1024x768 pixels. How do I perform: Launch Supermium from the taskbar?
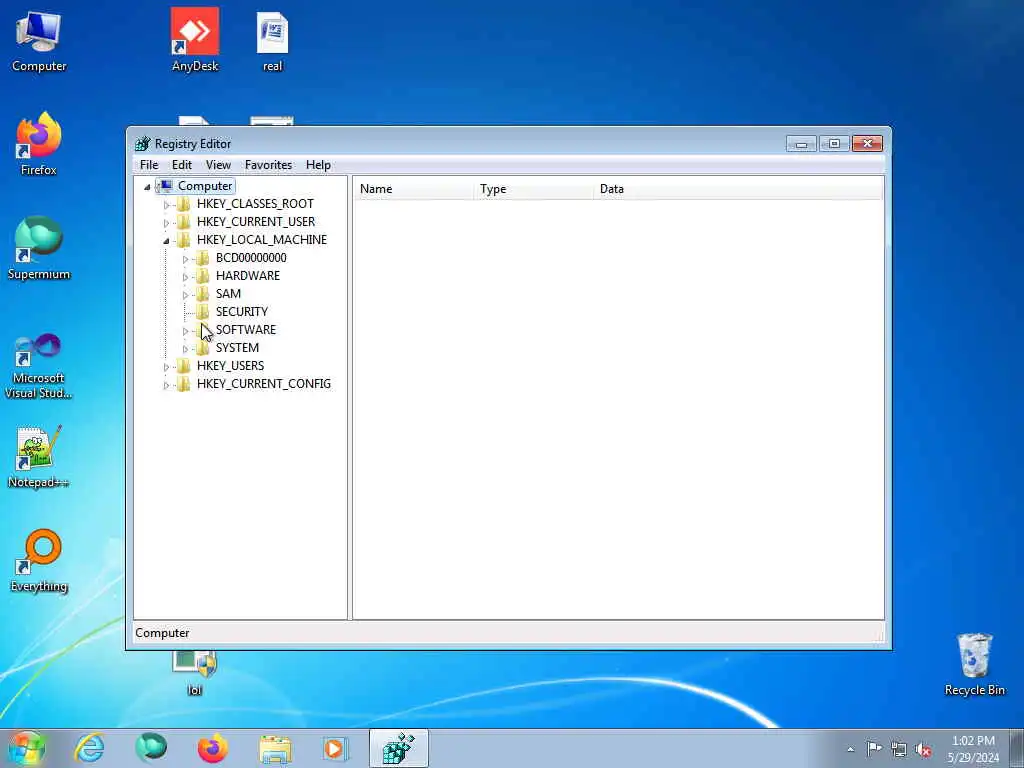point(151,748)
